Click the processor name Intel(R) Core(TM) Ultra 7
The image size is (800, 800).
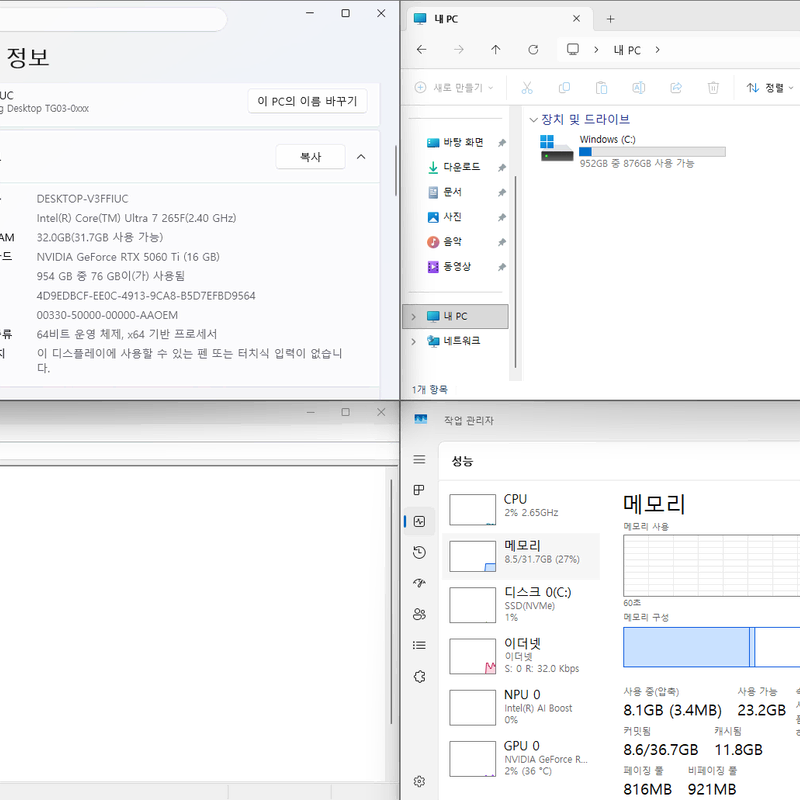click(x=136, y=218)
